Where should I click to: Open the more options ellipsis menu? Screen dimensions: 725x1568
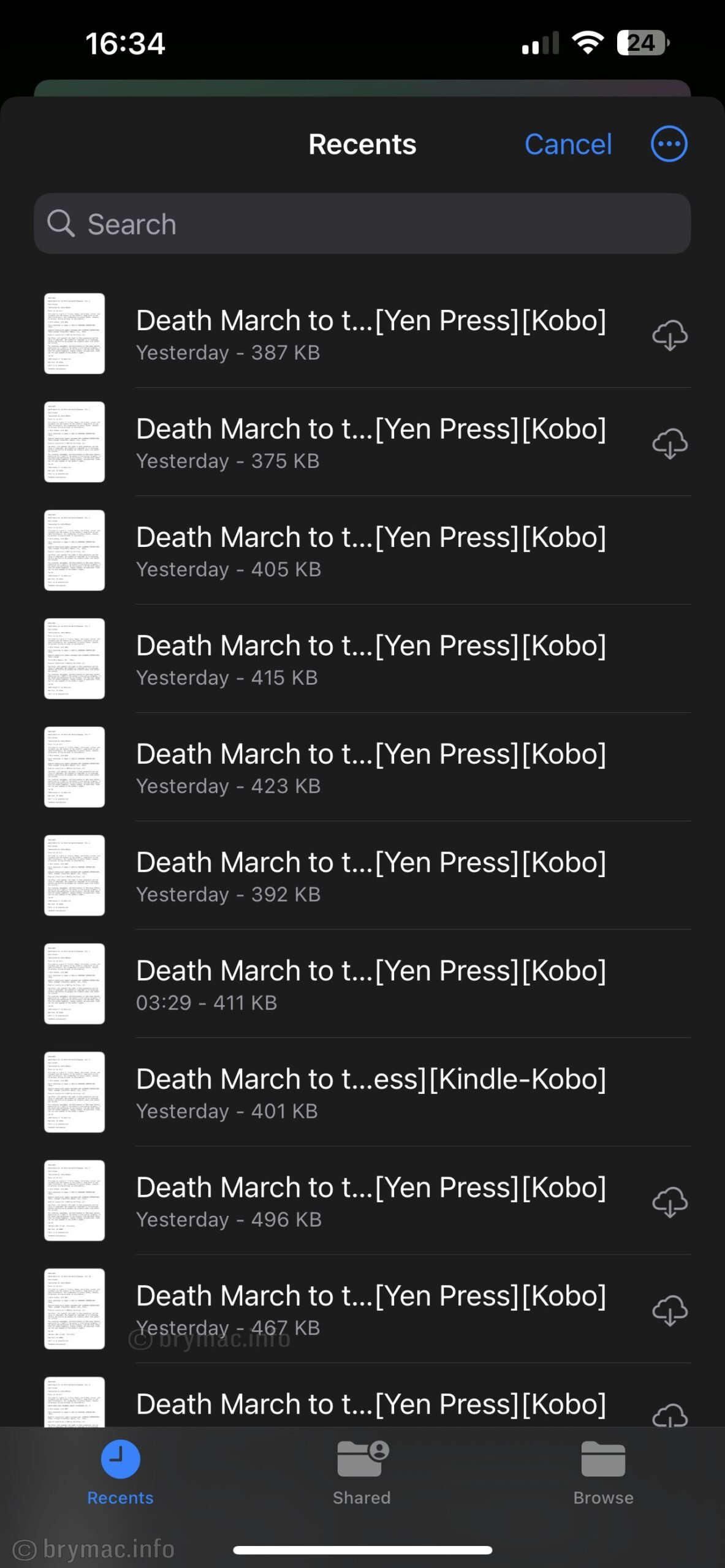(x=669, y=144)
